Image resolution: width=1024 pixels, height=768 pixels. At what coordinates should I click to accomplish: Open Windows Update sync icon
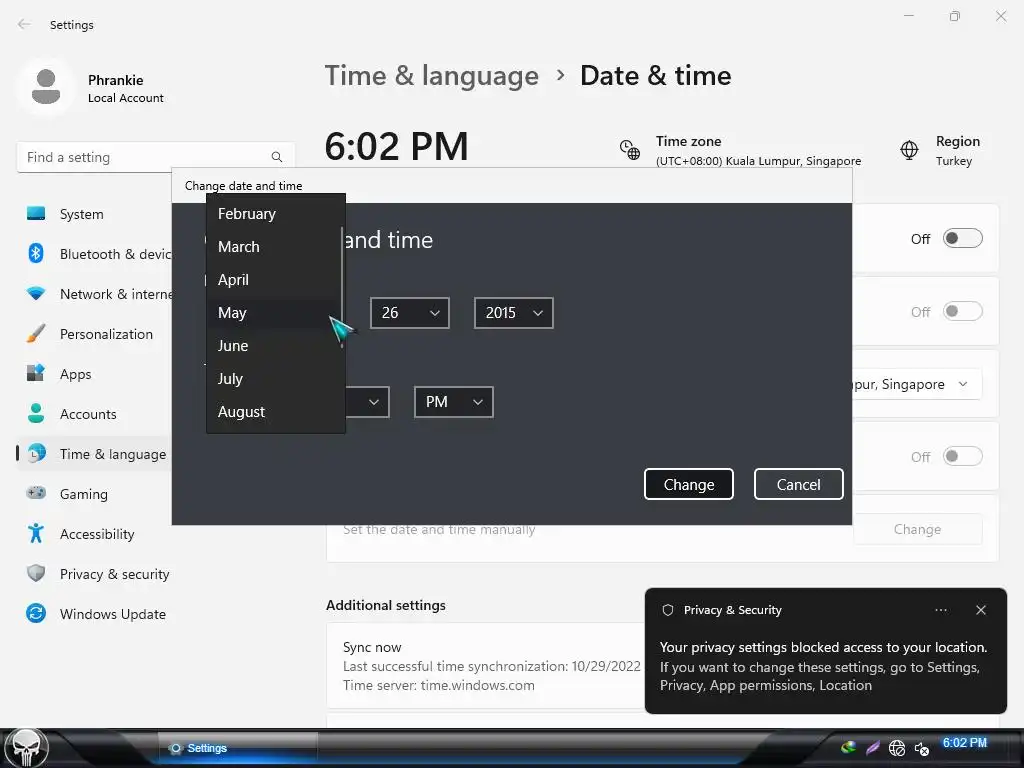click(36, 613)
